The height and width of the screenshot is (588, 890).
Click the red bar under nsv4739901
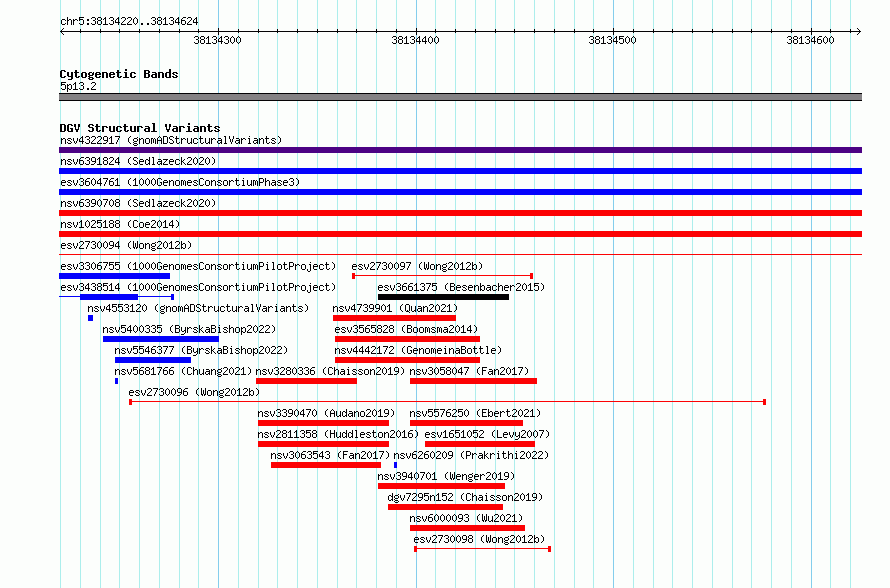pyautogui.click(x=394, y=318)
